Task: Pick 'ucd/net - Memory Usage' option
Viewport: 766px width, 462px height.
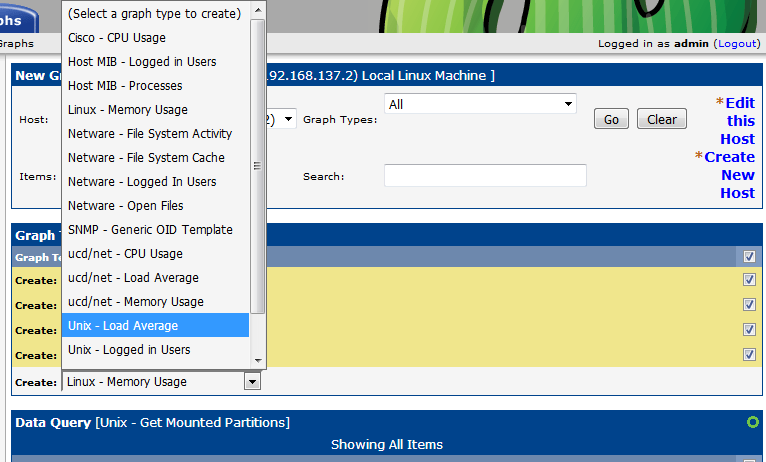Action: click(155, 301)
